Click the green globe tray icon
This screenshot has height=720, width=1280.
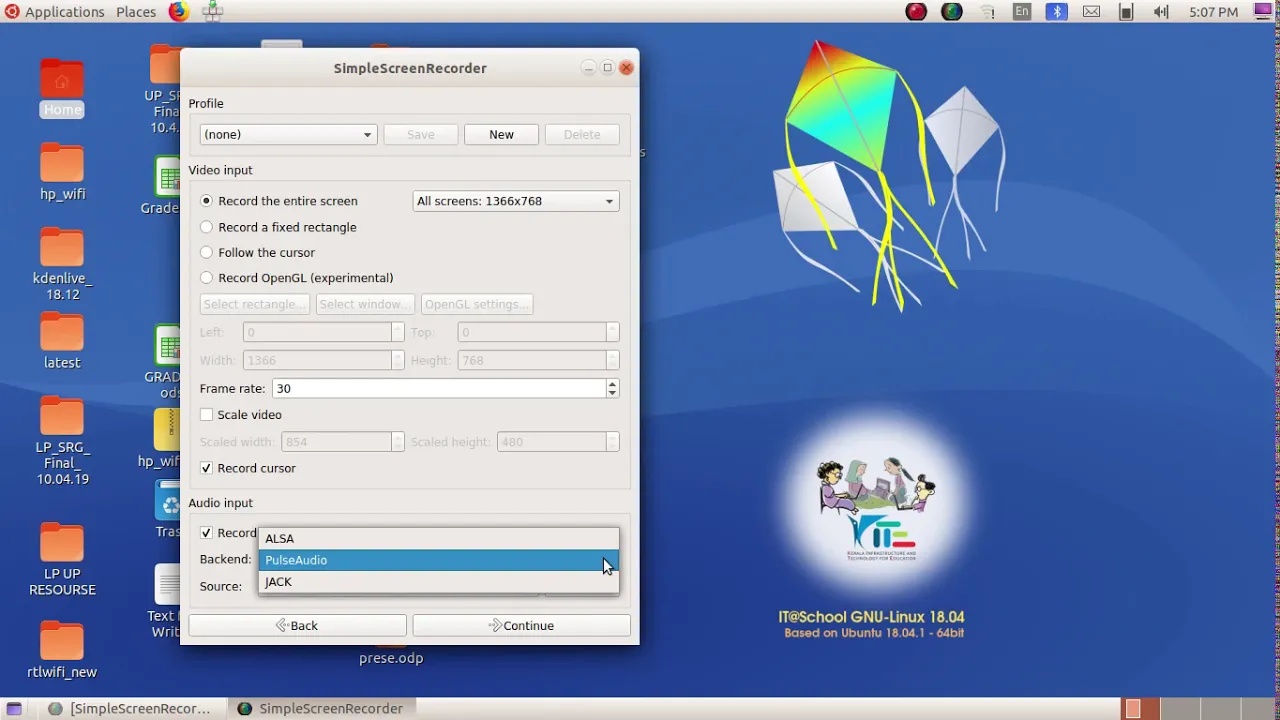tap(952, 12)
